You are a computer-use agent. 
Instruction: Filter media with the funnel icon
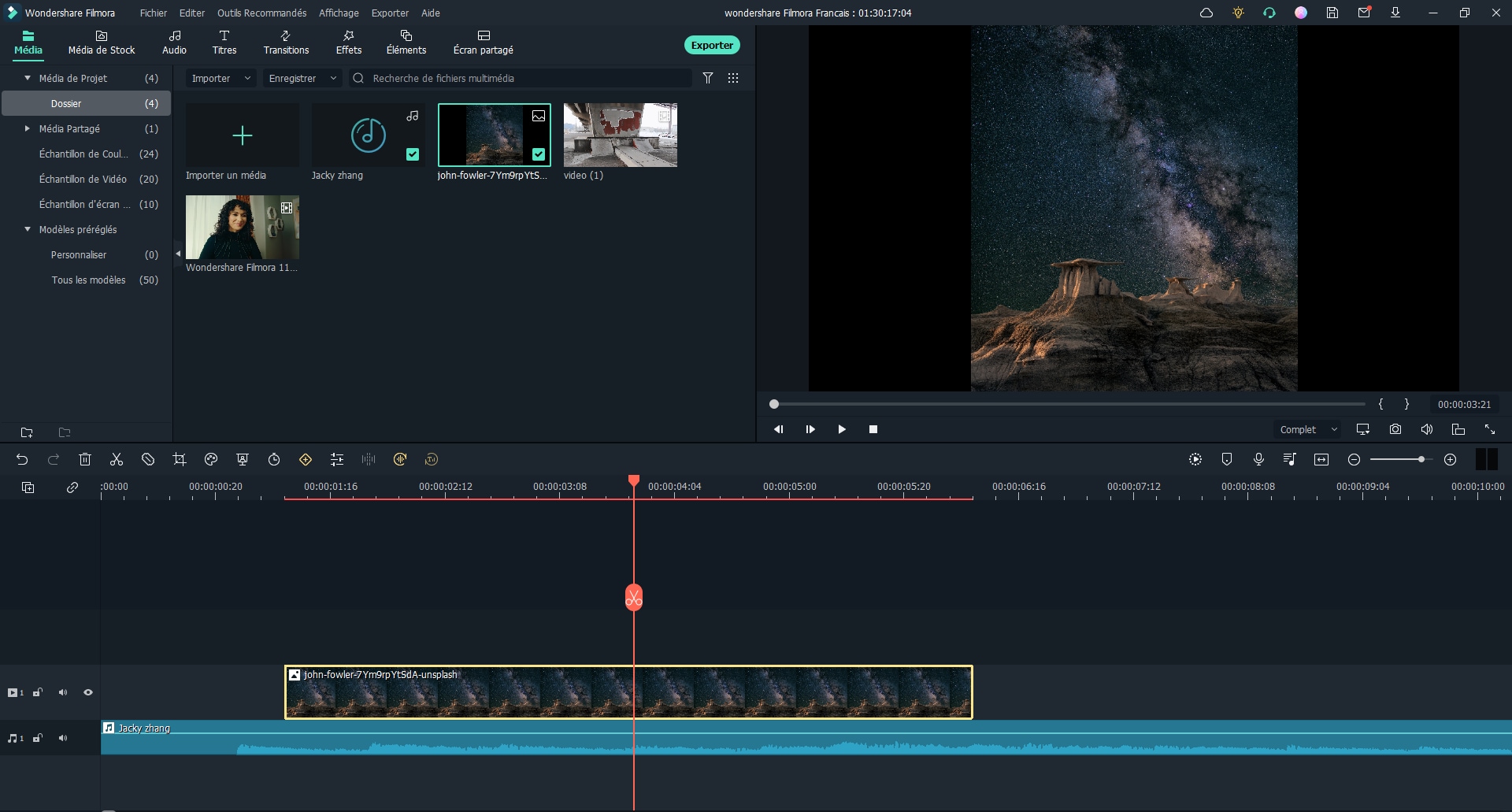[x=708, y=78]
